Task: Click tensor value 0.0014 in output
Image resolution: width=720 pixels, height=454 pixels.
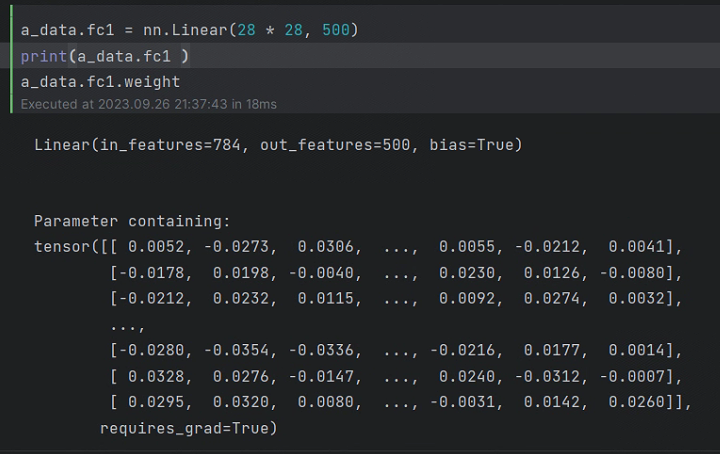Action: coord(636,351)
